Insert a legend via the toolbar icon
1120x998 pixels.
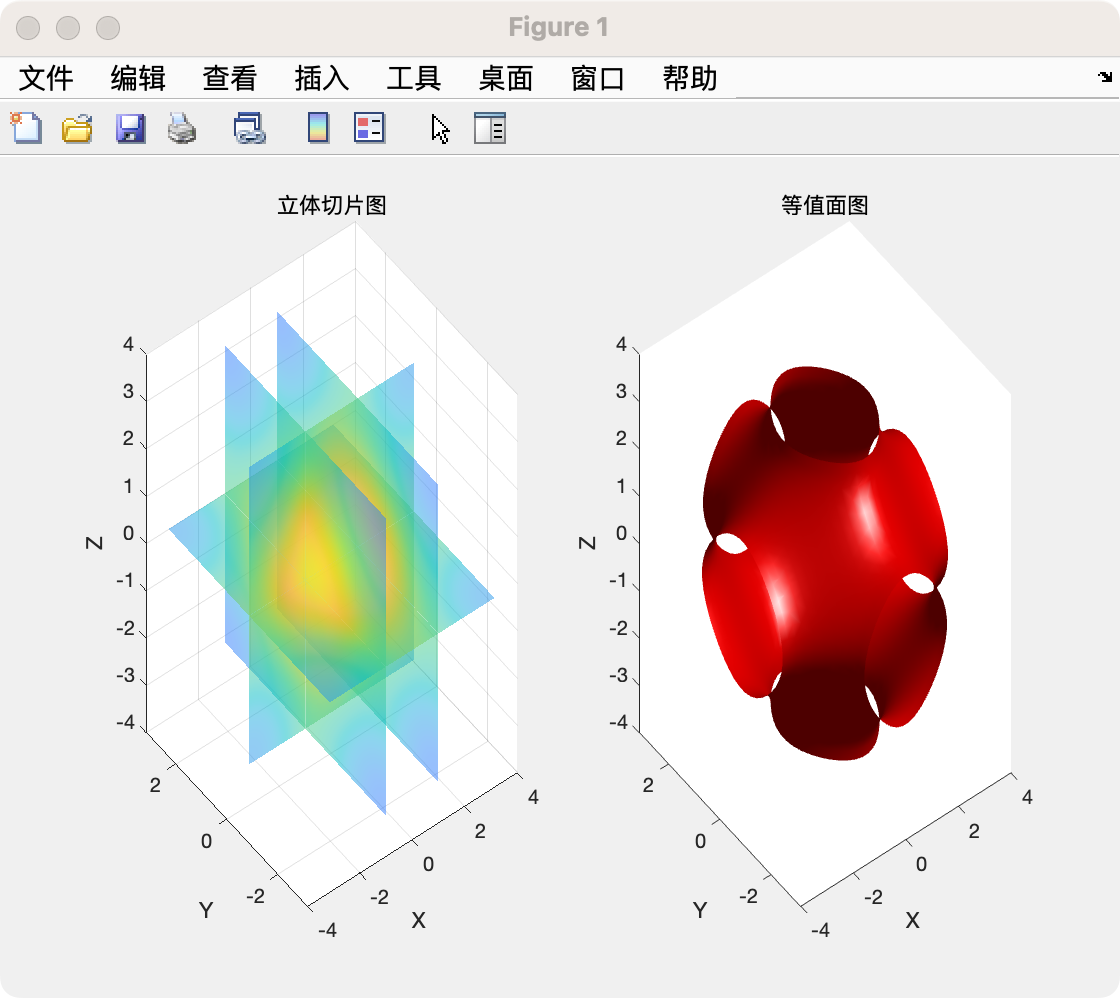[370, 129]
